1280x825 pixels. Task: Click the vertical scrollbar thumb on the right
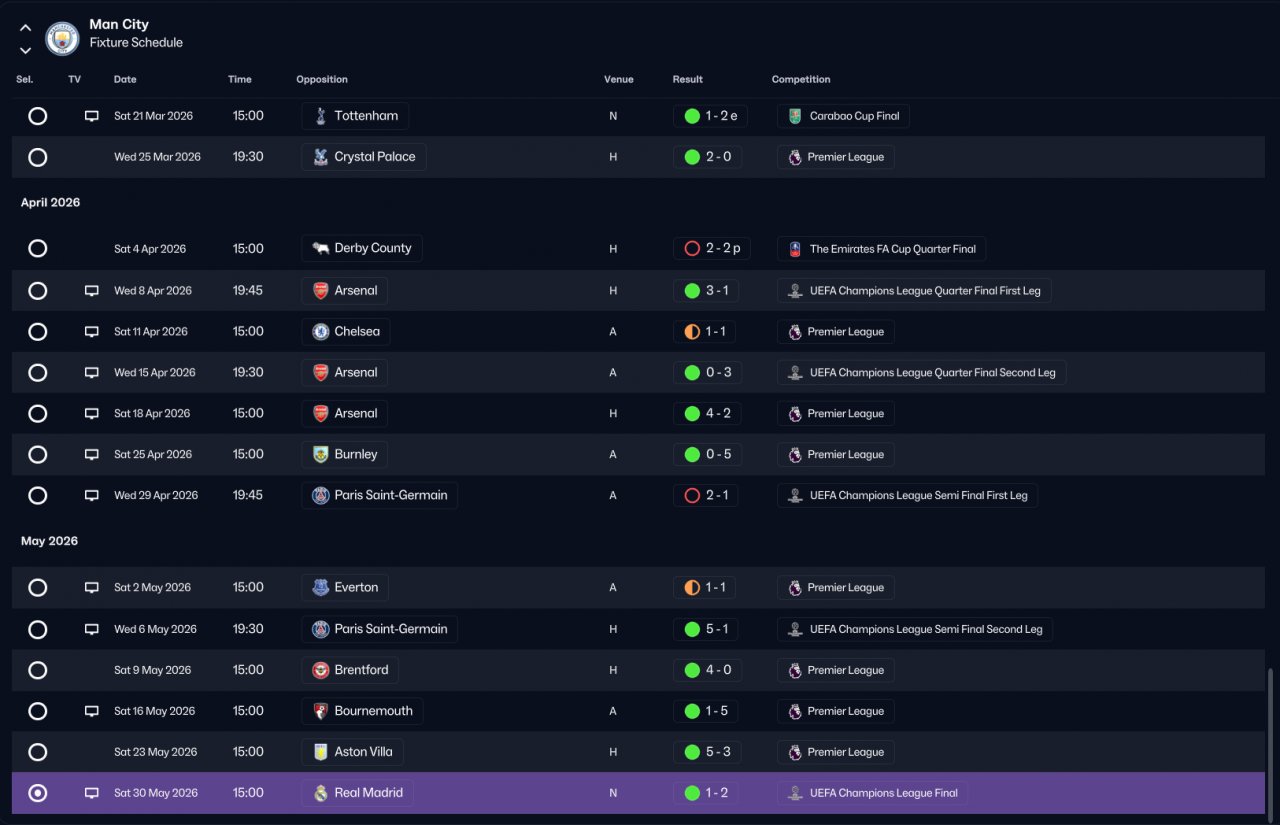pyautogui.click(x=1271, y=742)
